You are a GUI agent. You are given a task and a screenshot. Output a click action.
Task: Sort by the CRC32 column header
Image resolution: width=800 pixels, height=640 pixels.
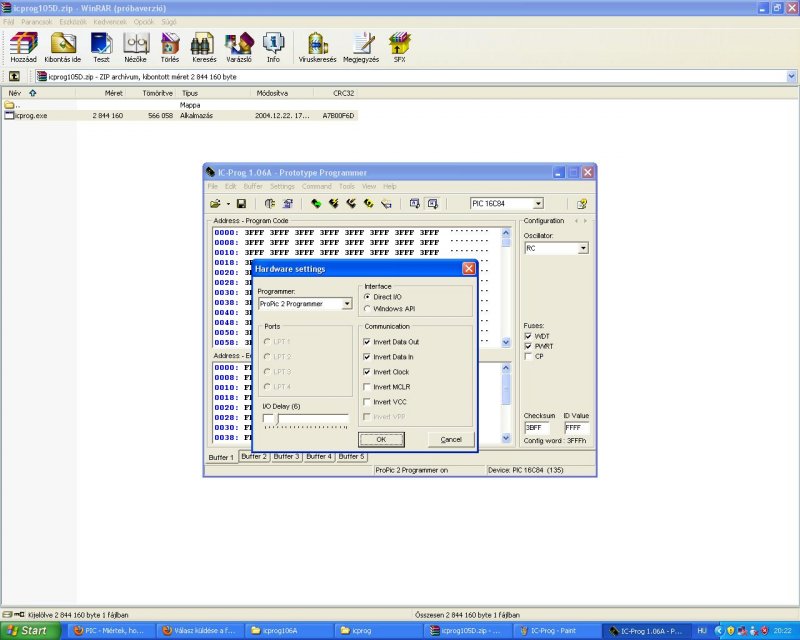[335, 93]
